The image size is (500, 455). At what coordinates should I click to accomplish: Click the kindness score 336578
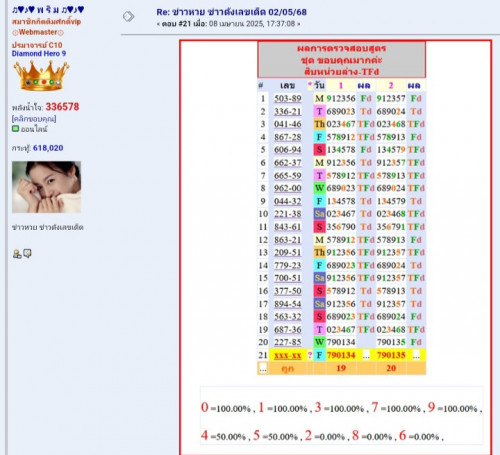coord(62,107)
